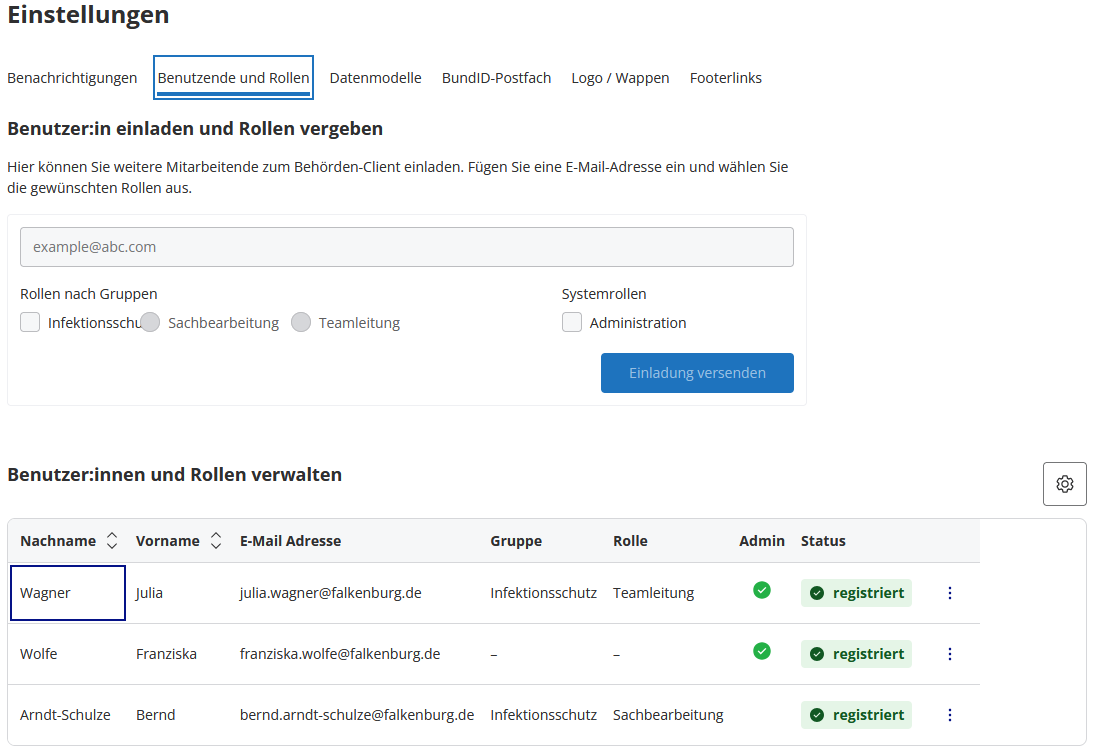Enable the Infektionsschutz group checkbox
1094x754 pixels.
(30, 322)
